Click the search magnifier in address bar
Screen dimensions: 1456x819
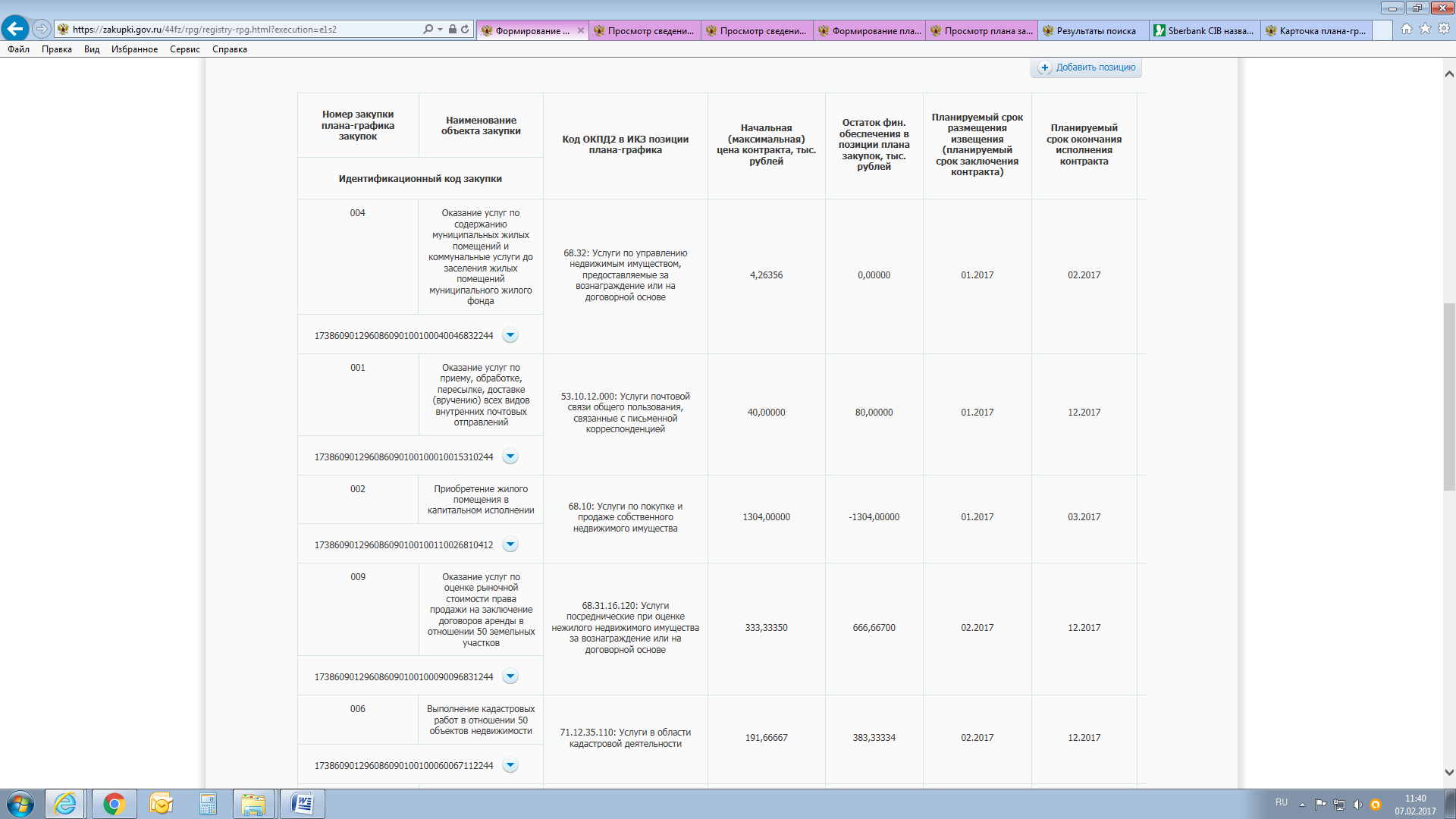[x=428, y=29]
